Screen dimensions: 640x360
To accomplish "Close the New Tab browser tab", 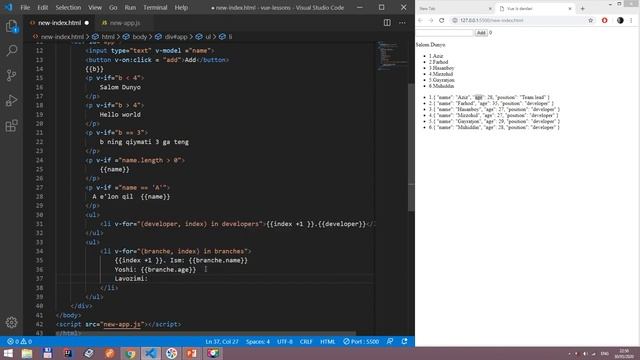I will click(490, 9).
